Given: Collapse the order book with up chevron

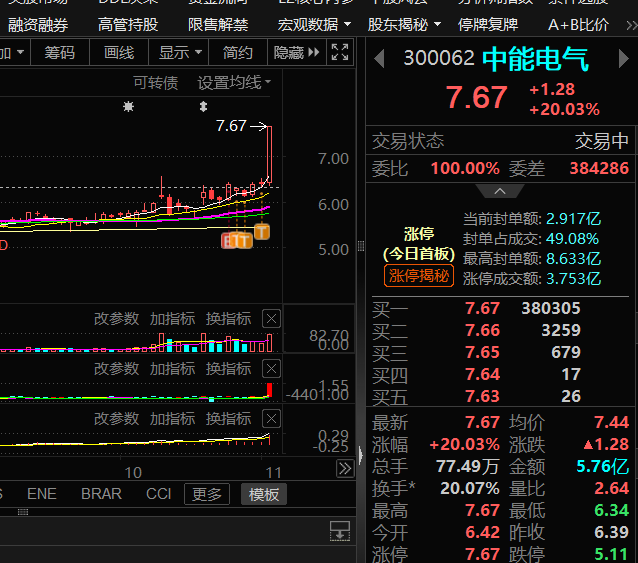Looking at the screenshot, I should pos(500,191).
